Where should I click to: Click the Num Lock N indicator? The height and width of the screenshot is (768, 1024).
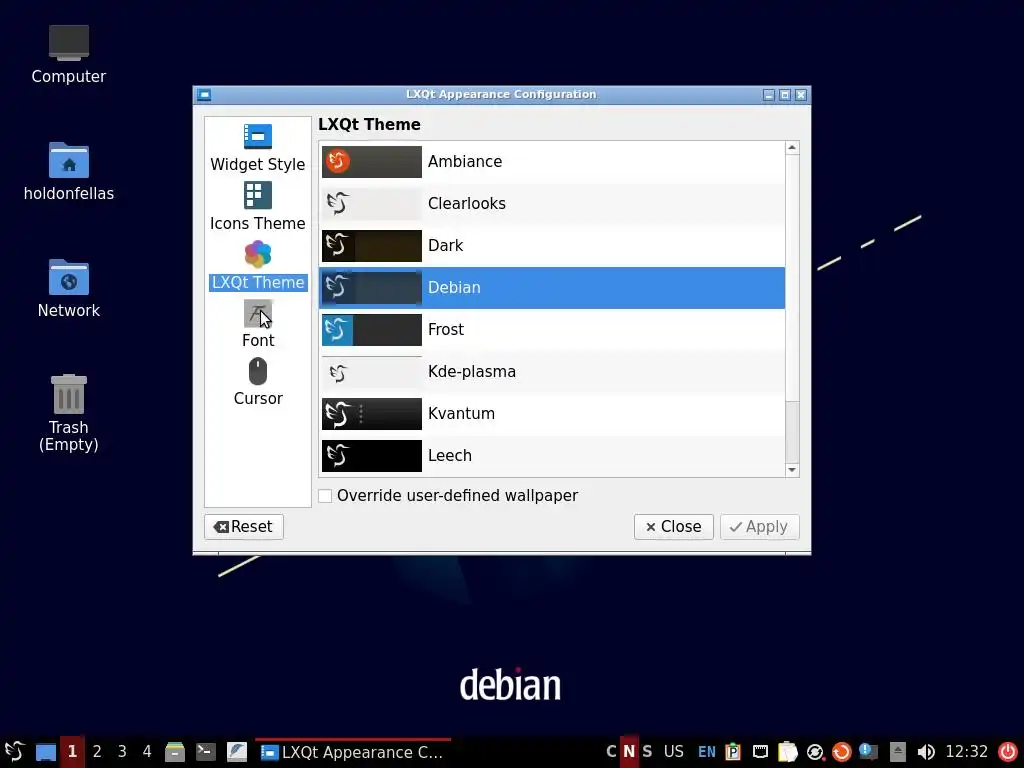coord(629,752)
